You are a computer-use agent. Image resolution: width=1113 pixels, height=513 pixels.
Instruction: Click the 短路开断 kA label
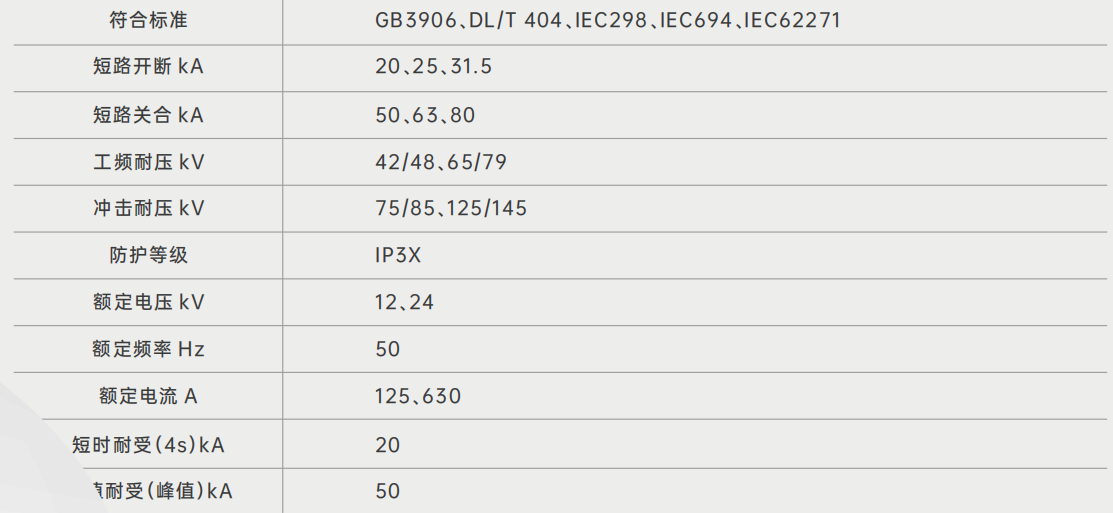point(148,67)
